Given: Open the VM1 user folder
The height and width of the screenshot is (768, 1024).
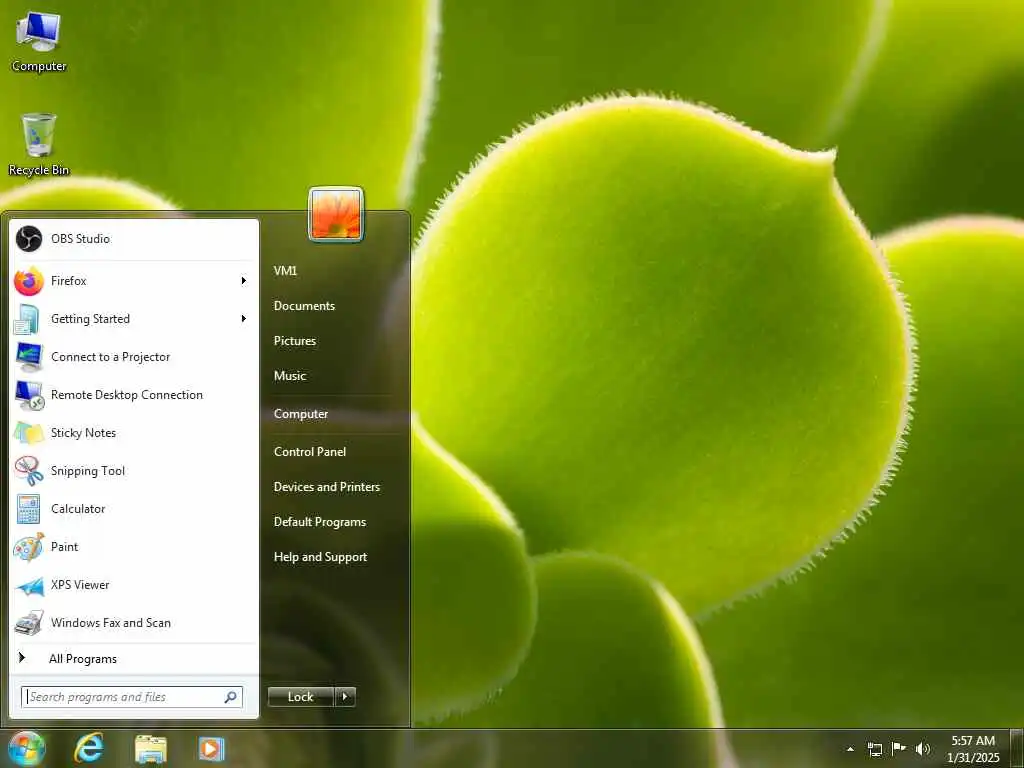Looking at the screenshot, I should 285,270.
